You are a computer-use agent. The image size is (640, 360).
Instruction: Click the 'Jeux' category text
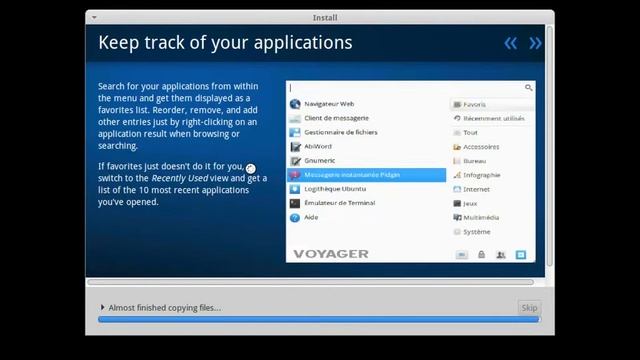(x=470, y=203)
